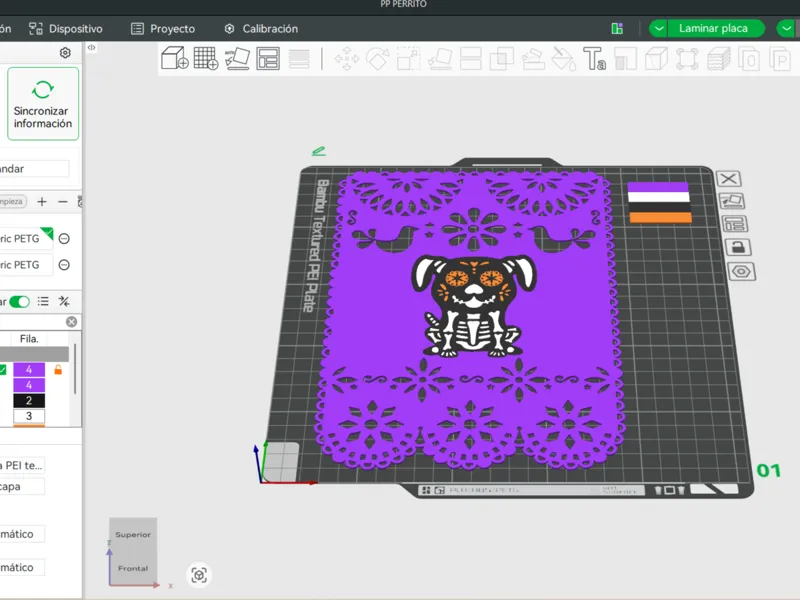The width and height of the screenshot is (800, 600).
Task: Open the green dropdown right of Laminar placa
Action: [786, 29]
